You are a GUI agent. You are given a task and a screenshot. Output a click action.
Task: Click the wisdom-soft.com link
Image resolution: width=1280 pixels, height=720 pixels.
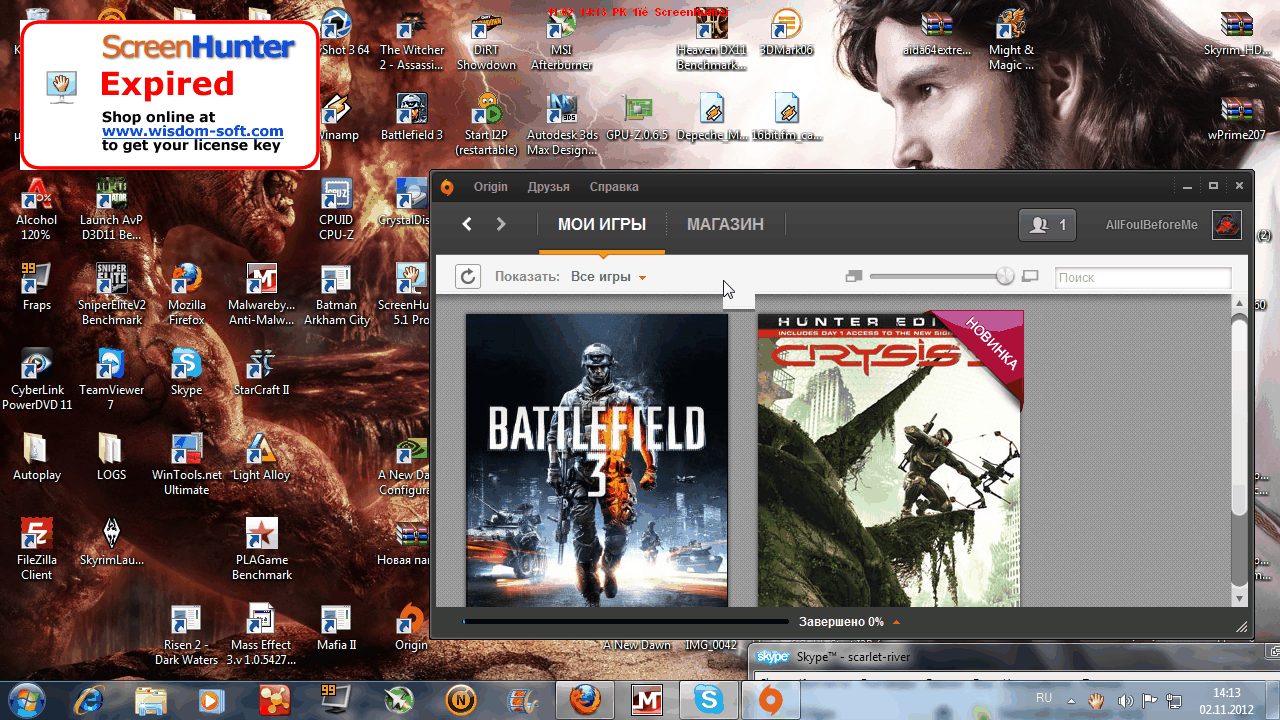pos(192,131)
